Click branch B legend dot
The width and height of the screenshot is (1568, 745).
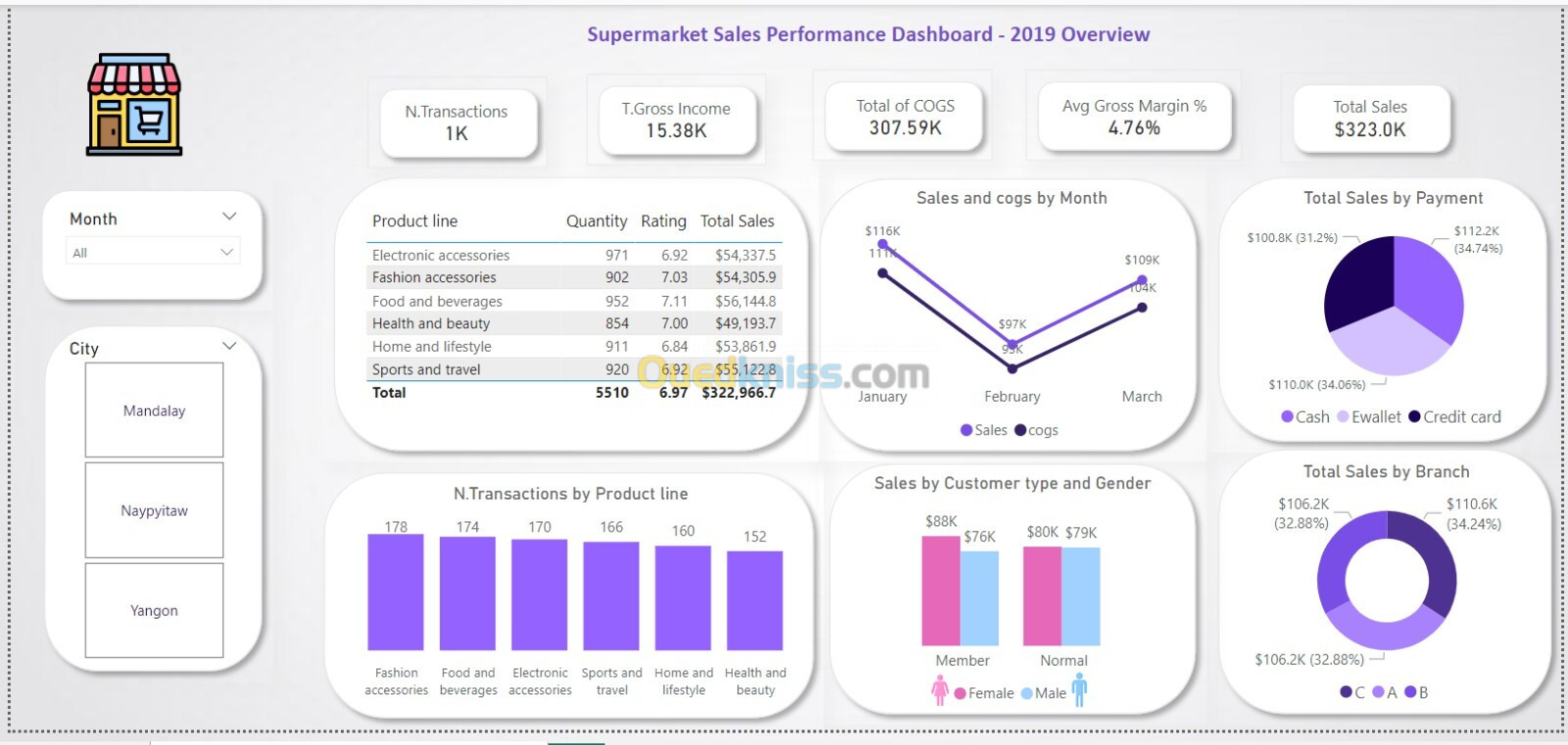pyautogui.click(x=1410, y=692)
